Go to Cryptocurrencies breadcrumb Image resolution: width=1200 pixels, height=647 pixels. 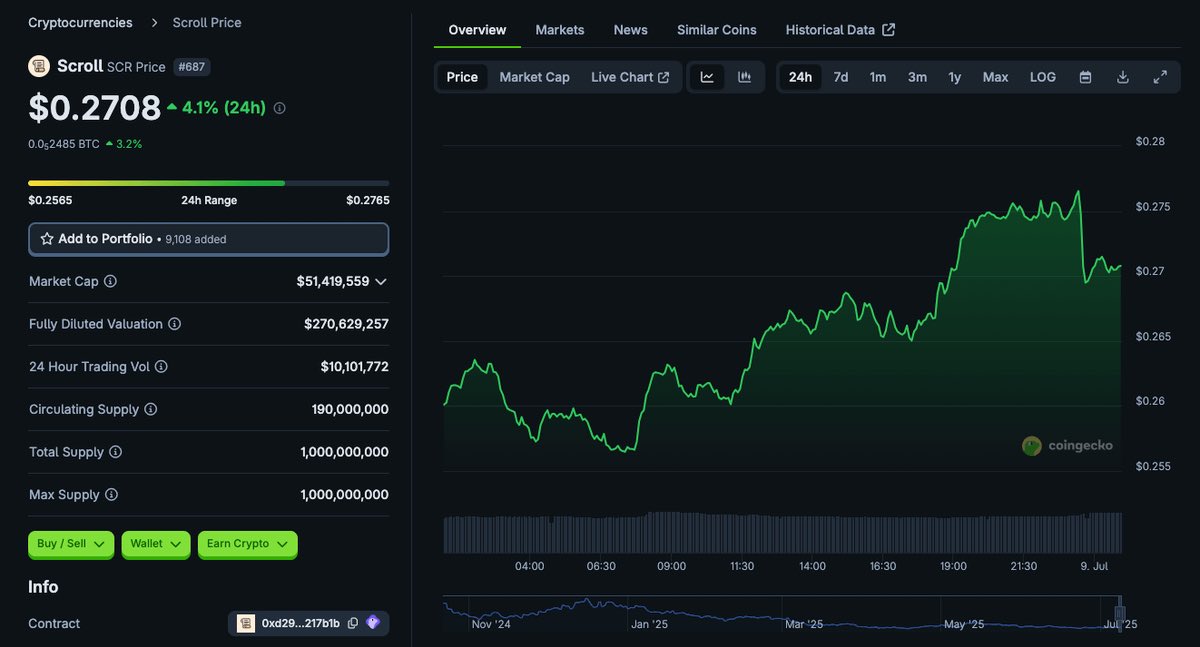click(80, 22)
